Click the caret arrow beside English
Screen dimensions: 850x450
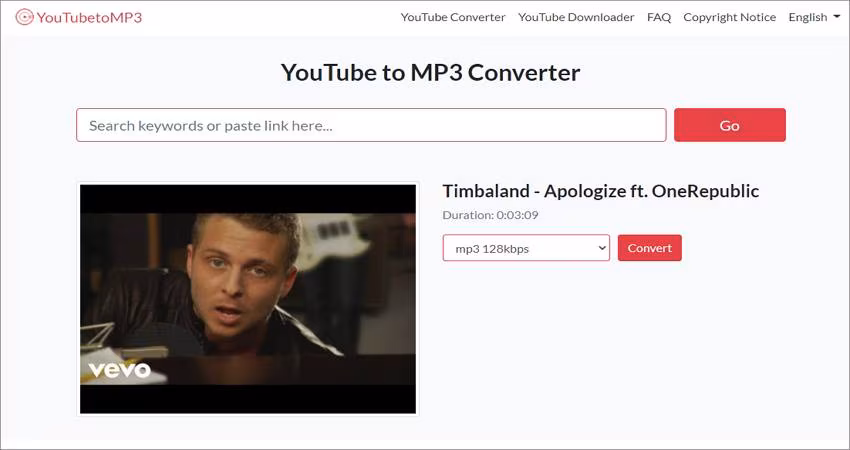coord(836,17)
